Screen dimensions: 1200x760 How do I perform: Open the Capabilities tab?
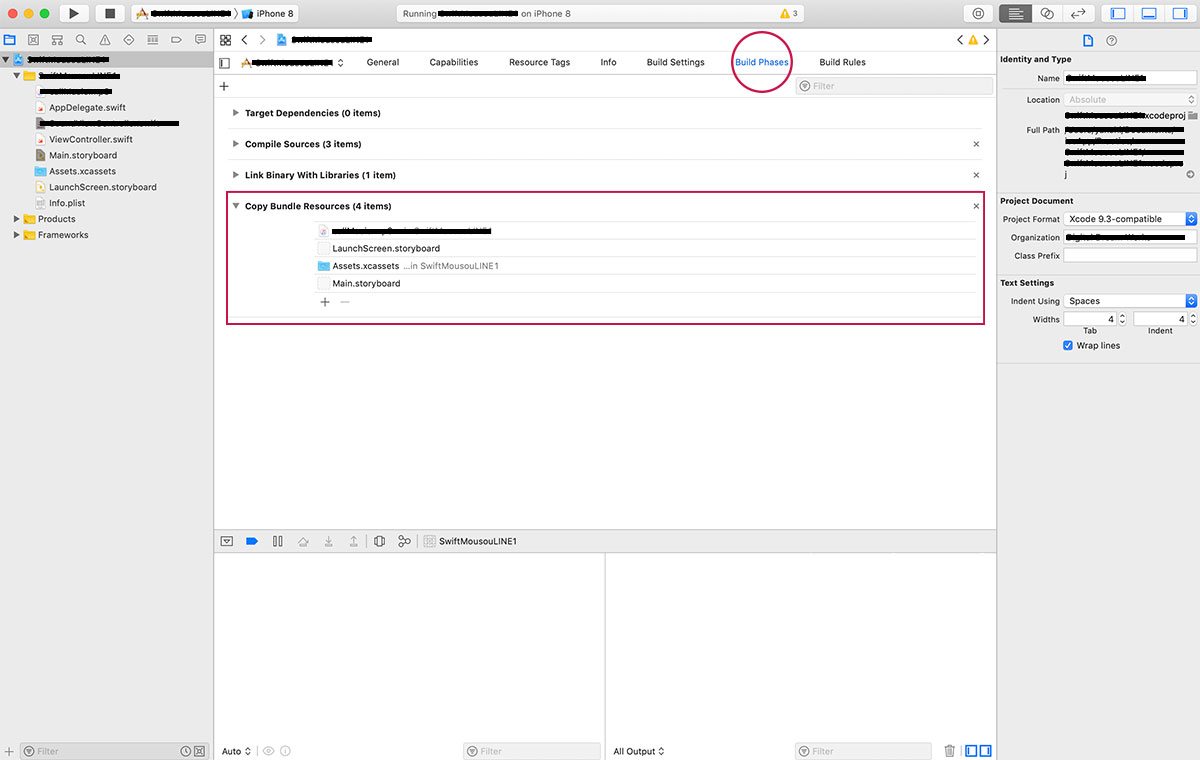click(x=453, y=62)
